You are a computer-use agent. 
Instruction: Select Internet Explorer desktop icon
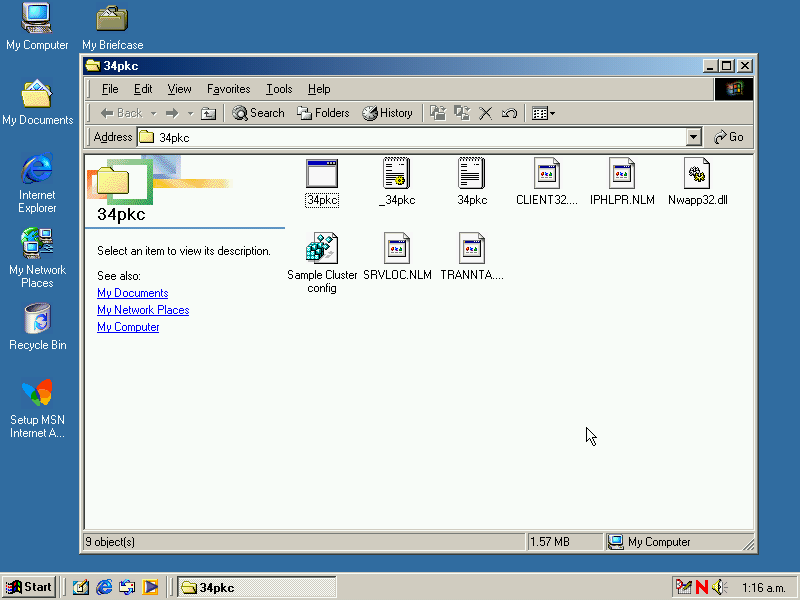(x=37, y=183)
